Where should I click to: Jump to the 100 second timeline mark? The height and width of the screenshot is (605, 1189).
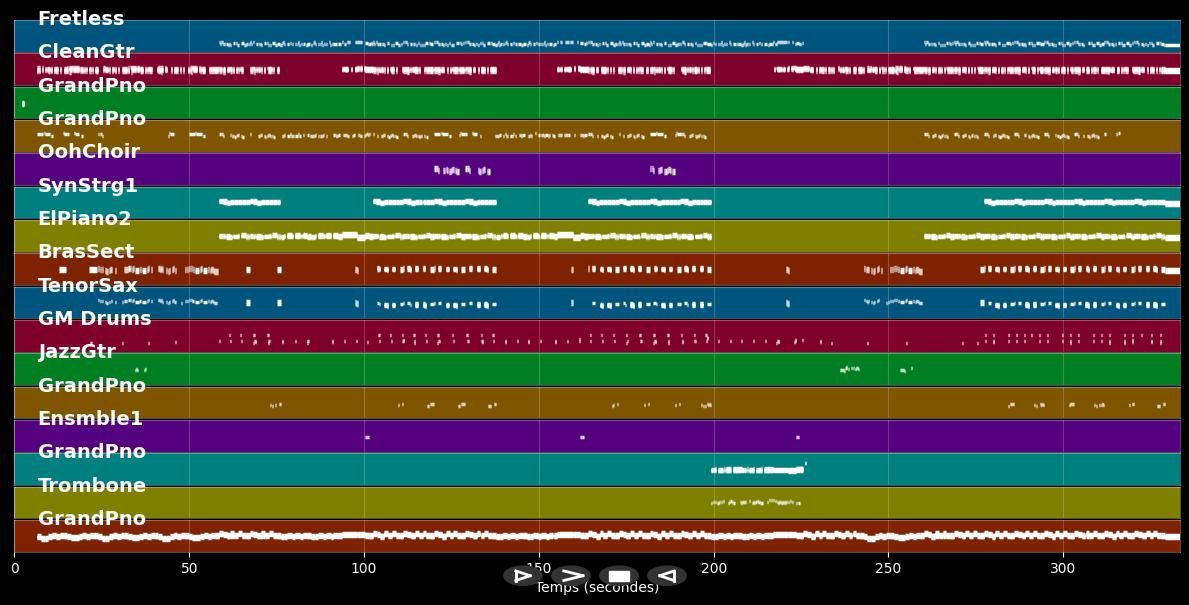[x=364, y=568]
